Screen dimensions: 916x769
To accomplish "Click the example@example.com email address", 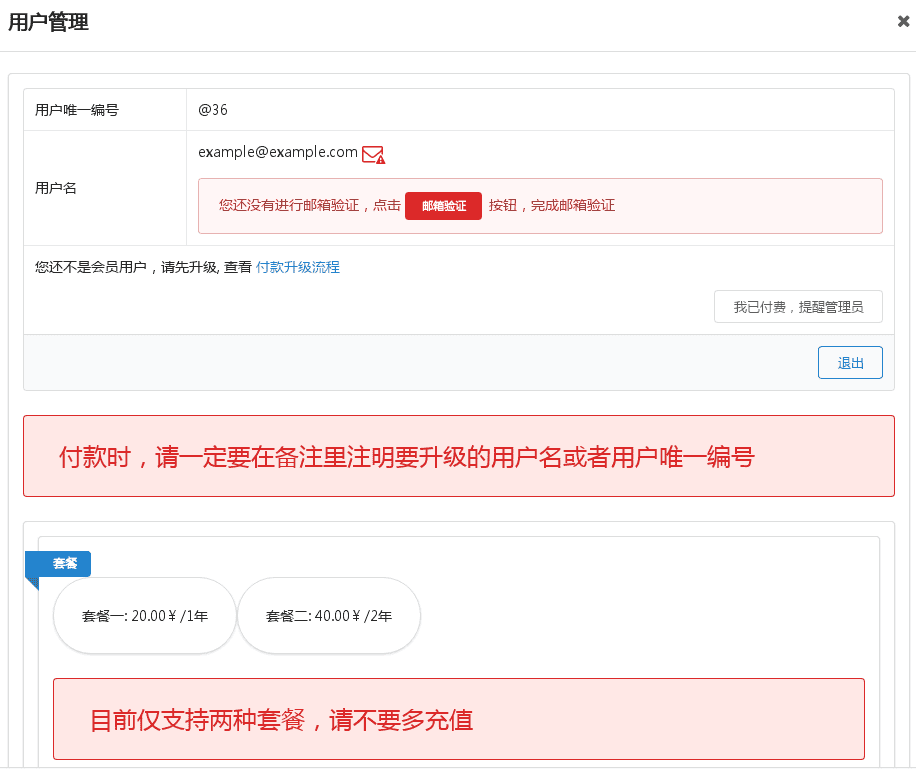I will [x=278, y=152].
